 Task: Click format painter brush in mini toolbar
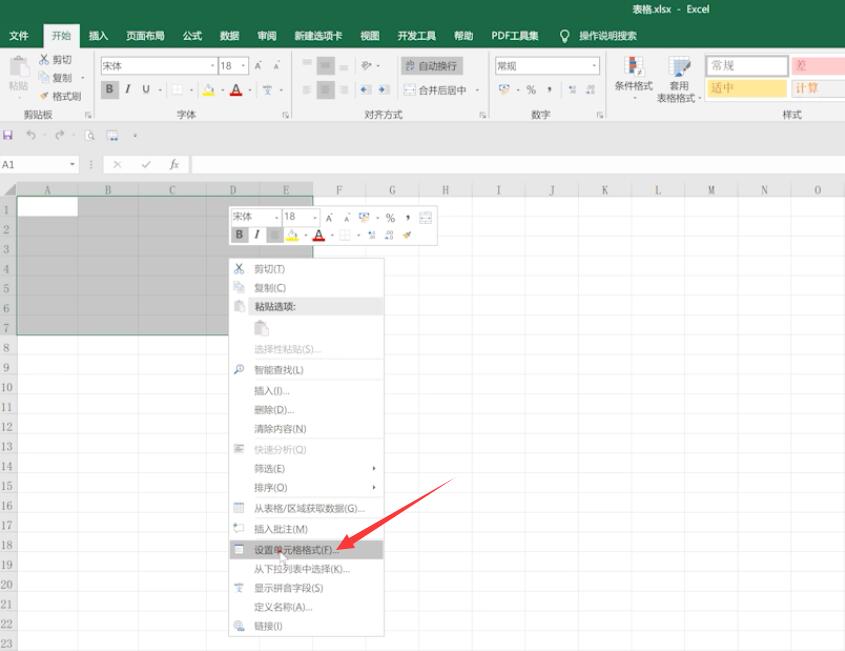(407, 235)
